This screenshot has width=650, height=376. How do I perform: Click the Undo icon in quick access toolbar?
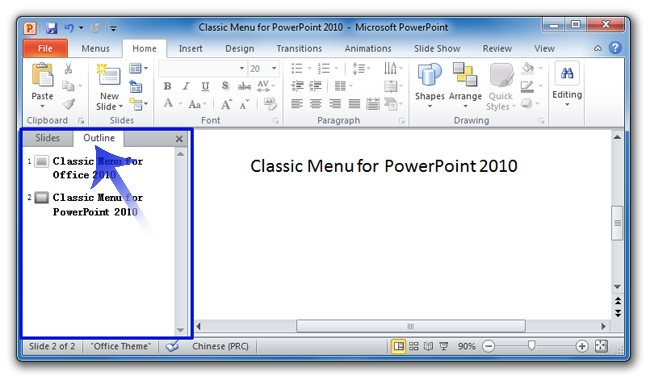(x=69, y=28)
